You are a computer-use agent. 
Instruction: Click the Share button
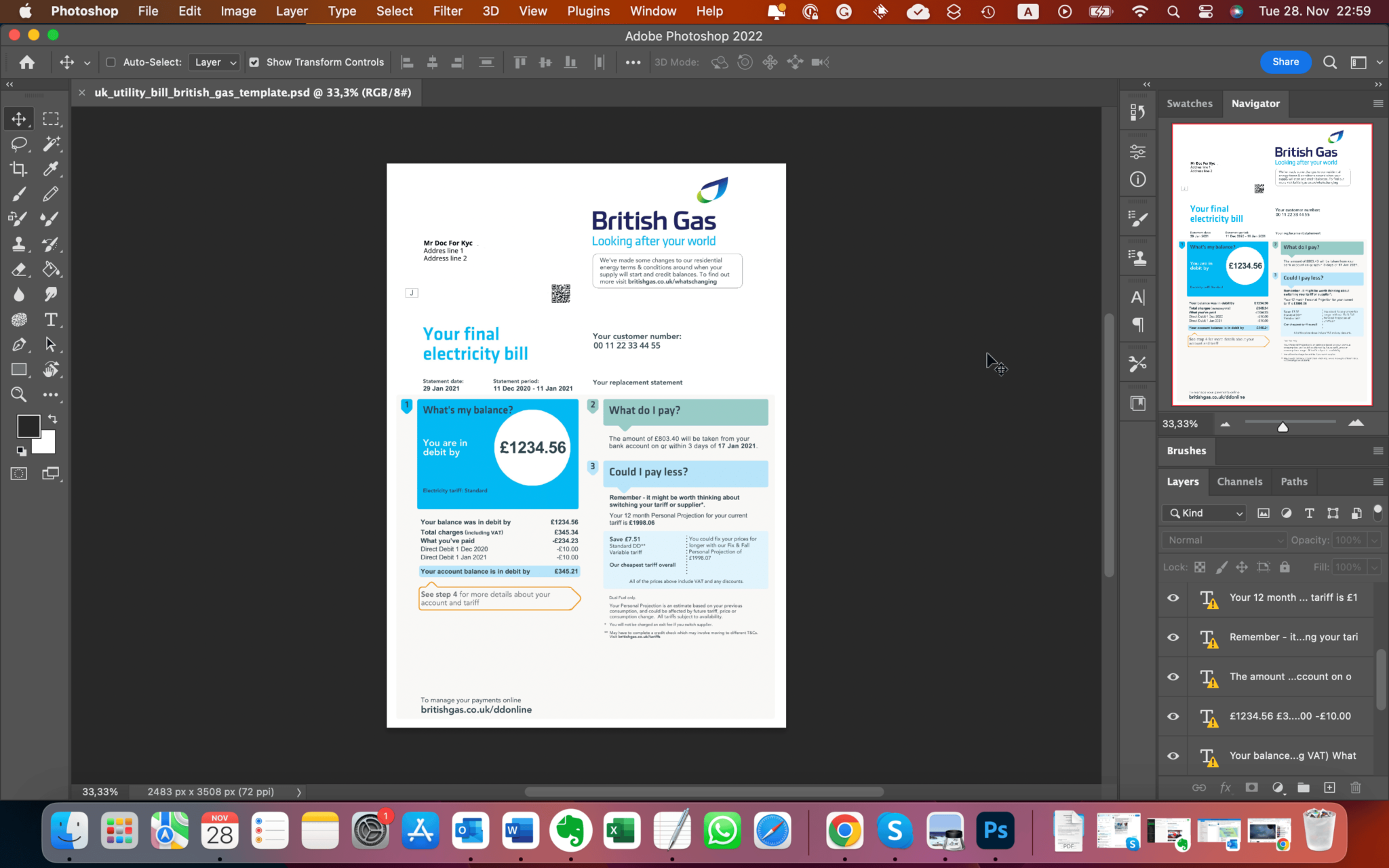click(x=1285, y=62)
